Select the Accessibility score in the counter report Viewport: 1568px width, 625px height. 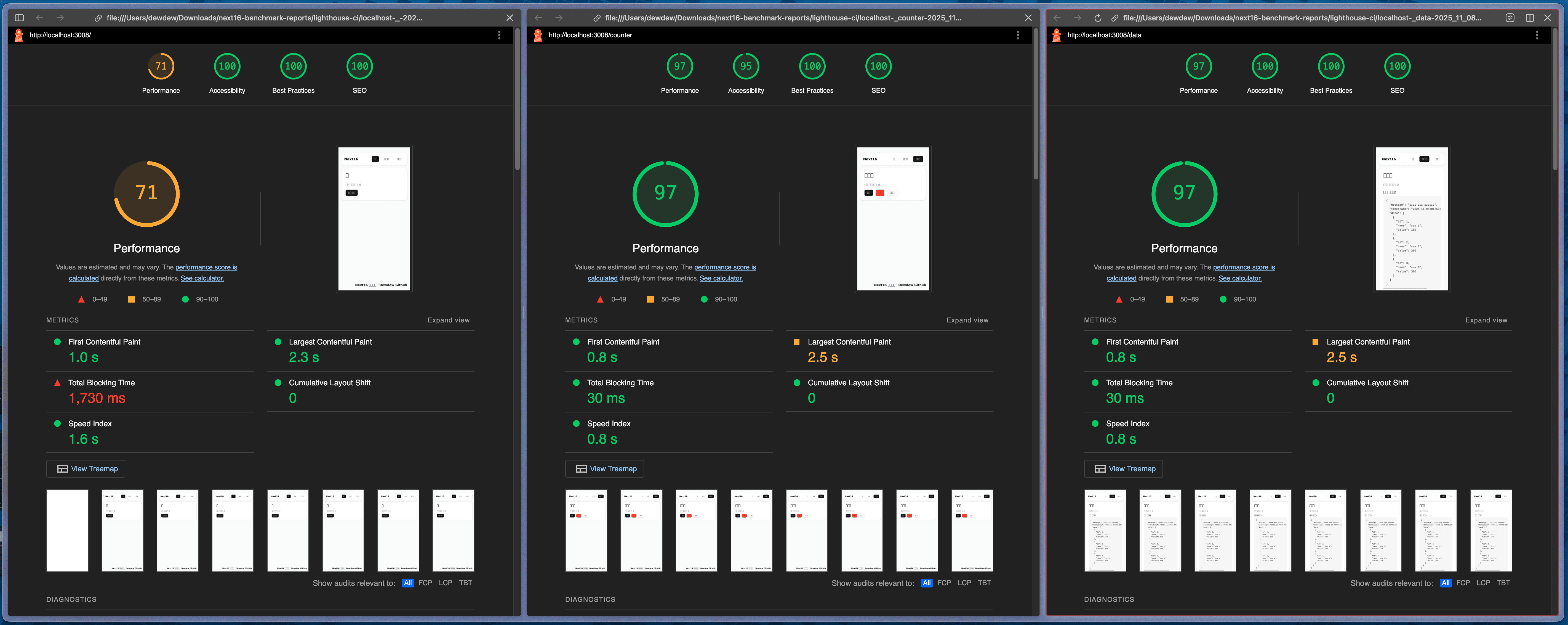746,66
